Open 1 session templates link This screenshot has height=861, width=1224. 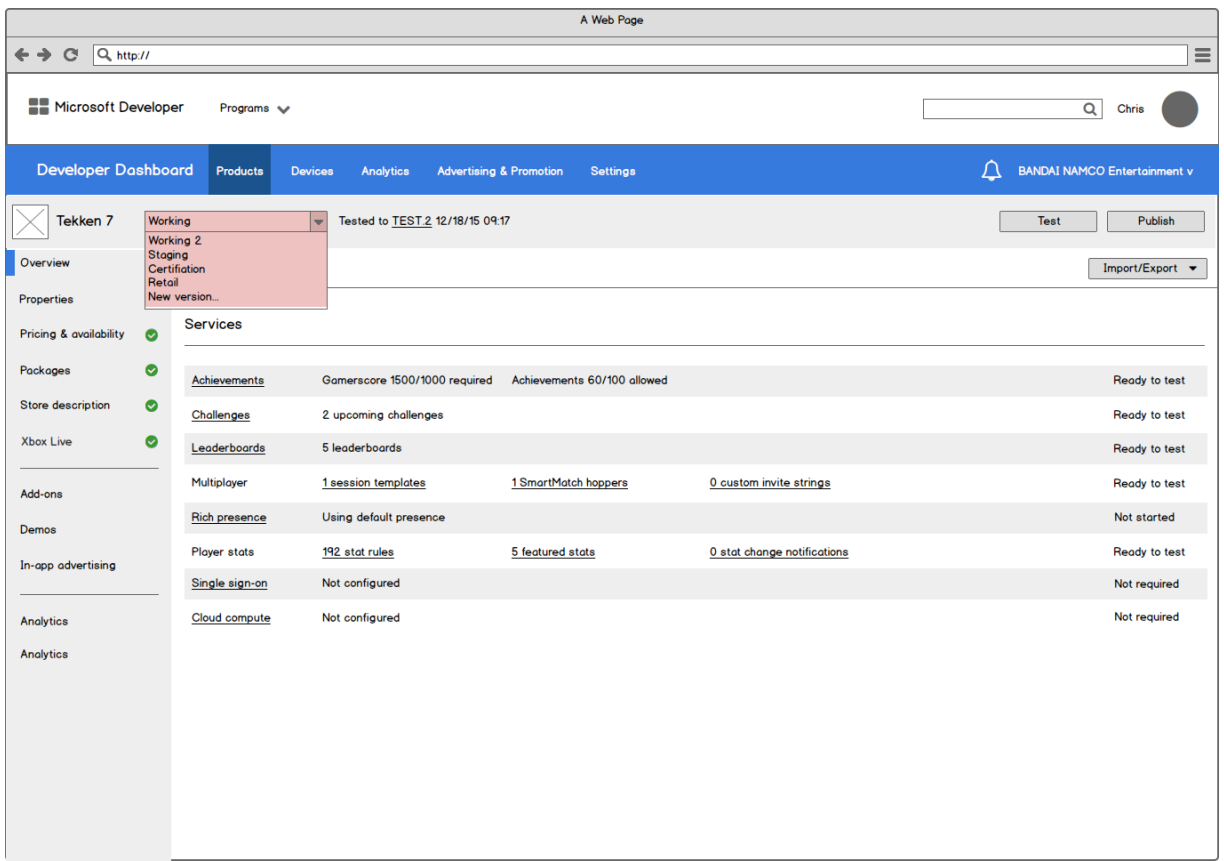click(x=374, y=483)
